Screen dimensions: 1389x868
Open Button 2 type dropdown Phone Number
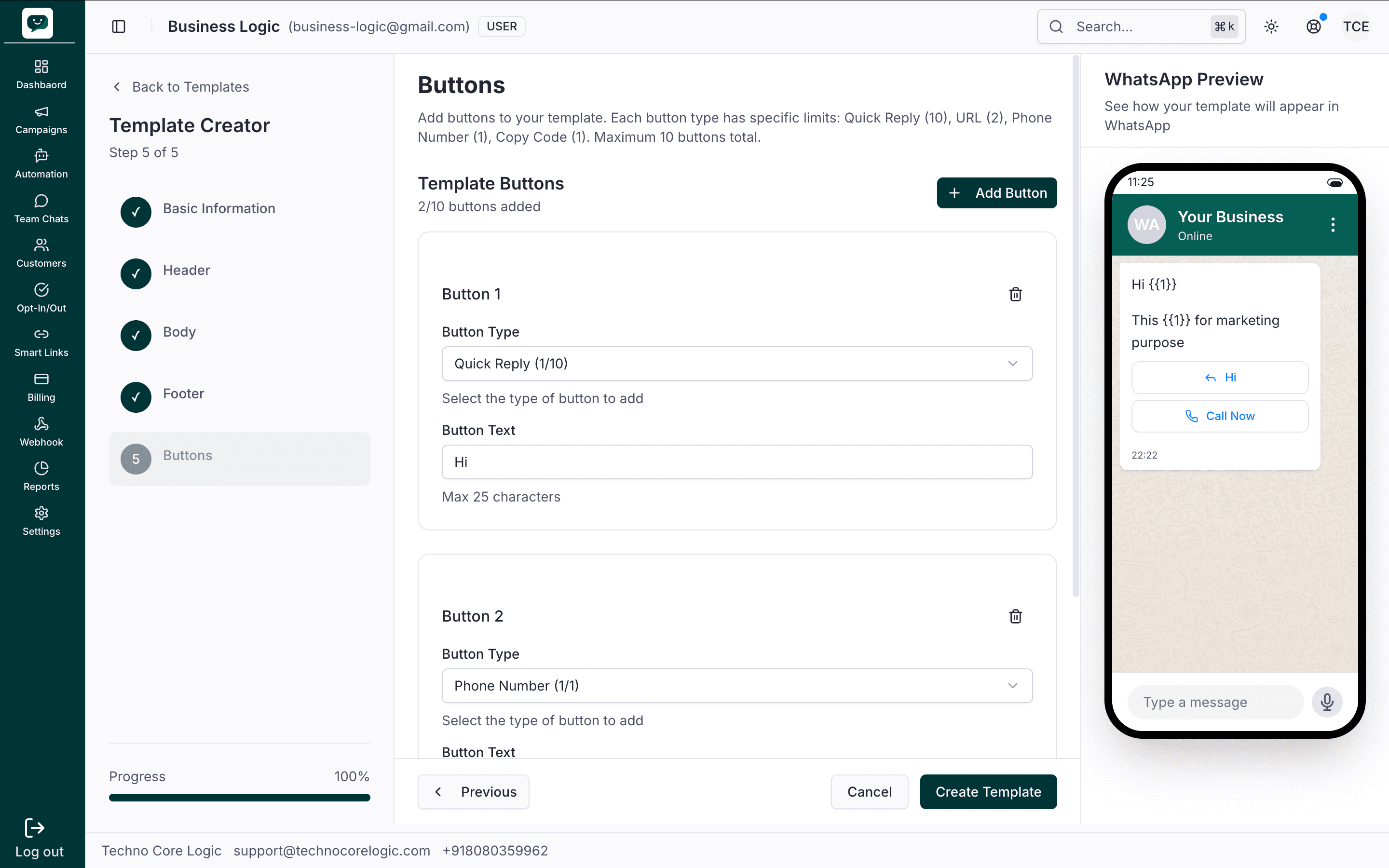[737, 685]
